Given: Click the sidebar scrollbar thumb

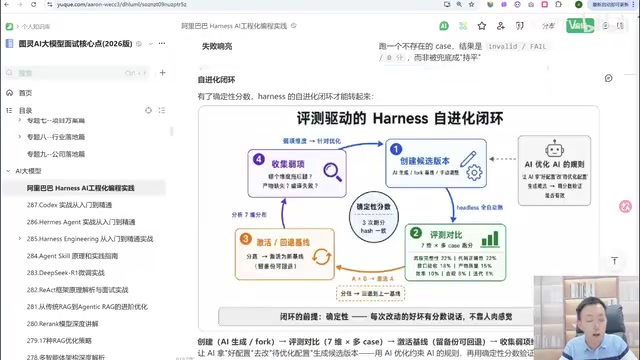Looking at the screenshot, I should coord(171,131).
